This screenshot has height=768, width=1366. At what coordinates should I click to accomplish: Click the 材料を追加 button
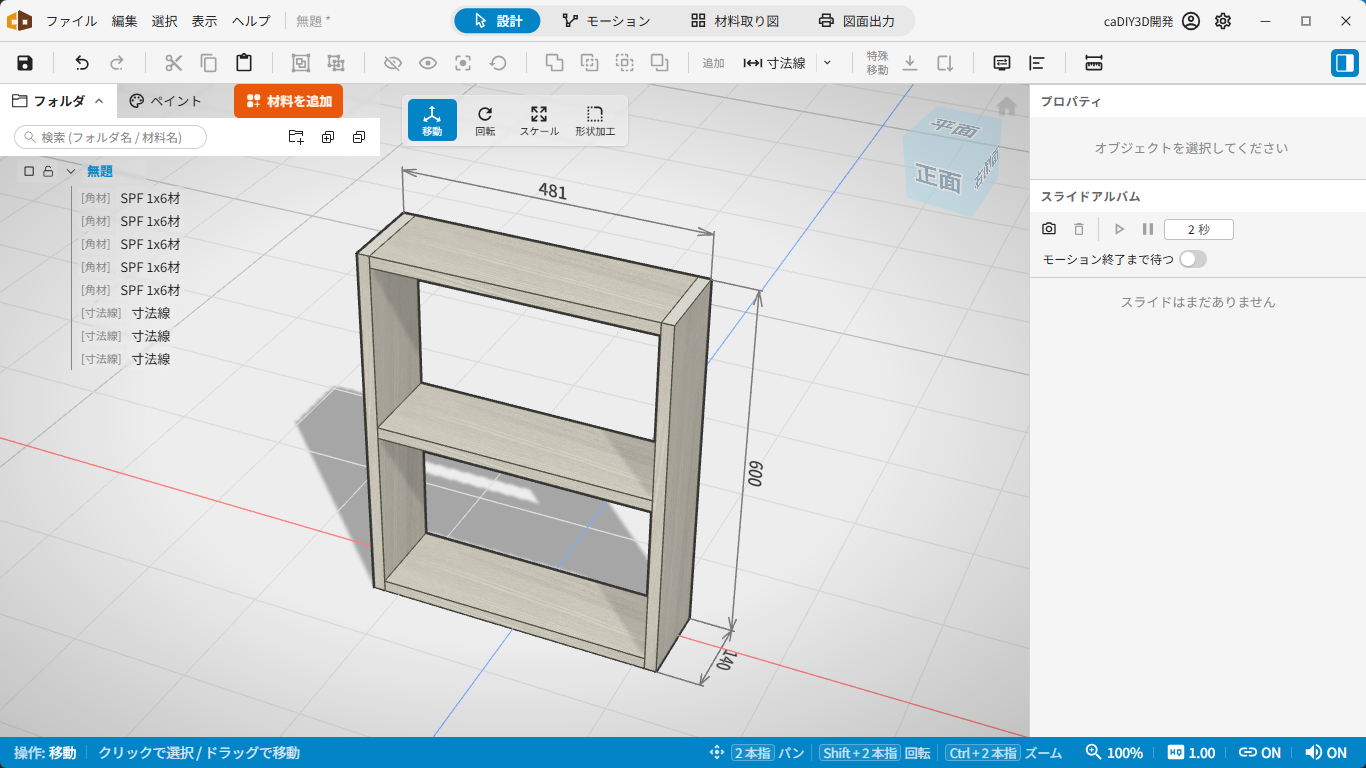tap(289, 101)
